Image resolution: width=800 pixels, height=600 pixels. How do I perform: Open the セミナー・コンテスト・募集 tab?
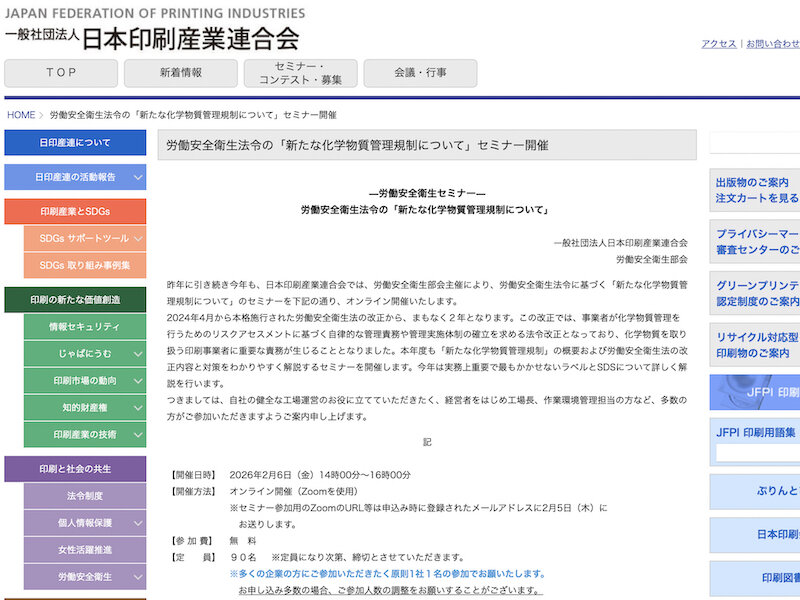[x=300, y=73]
